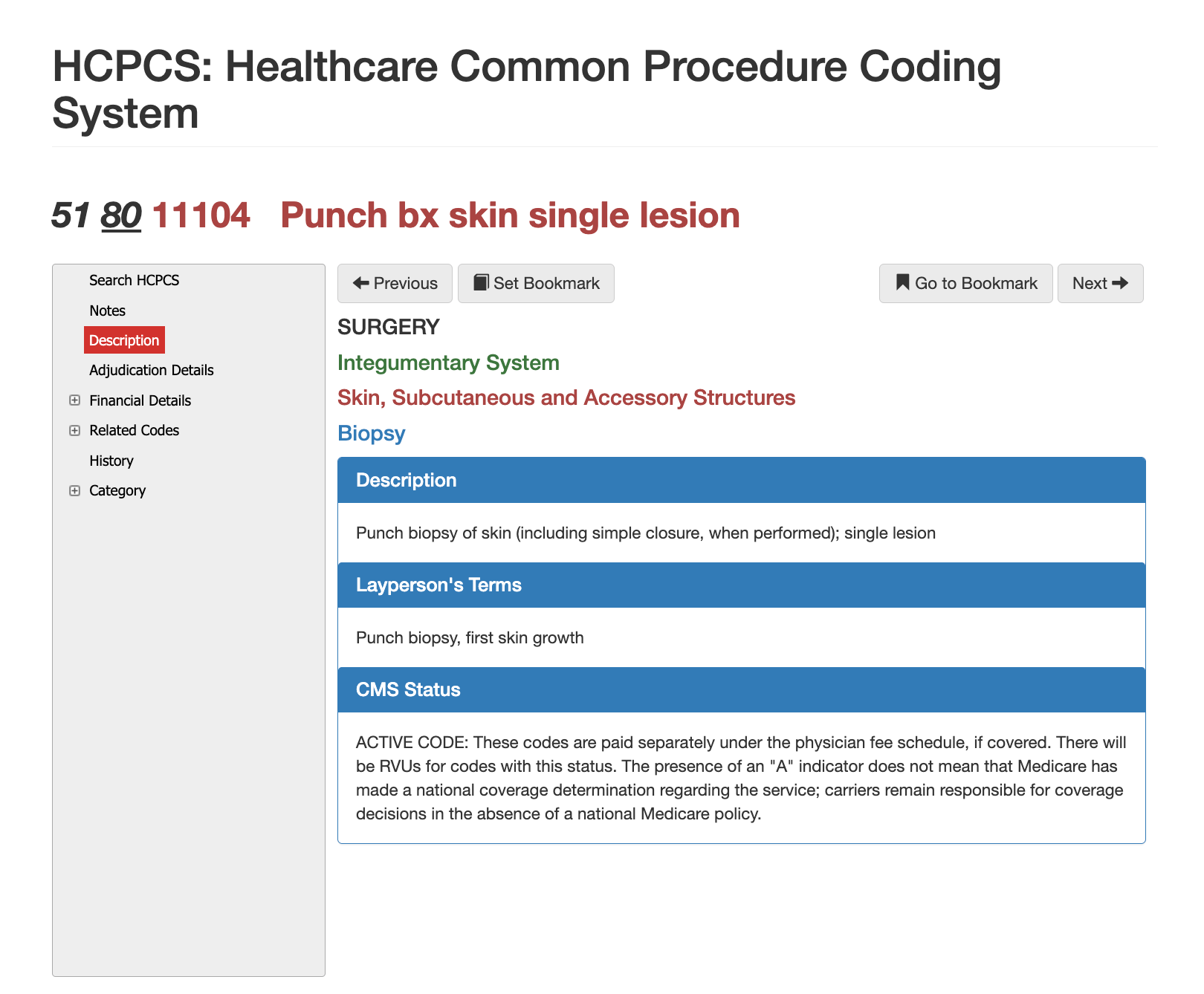Select Notes in the sidebar
The image size is (1204, 994).
pos(107,311)
